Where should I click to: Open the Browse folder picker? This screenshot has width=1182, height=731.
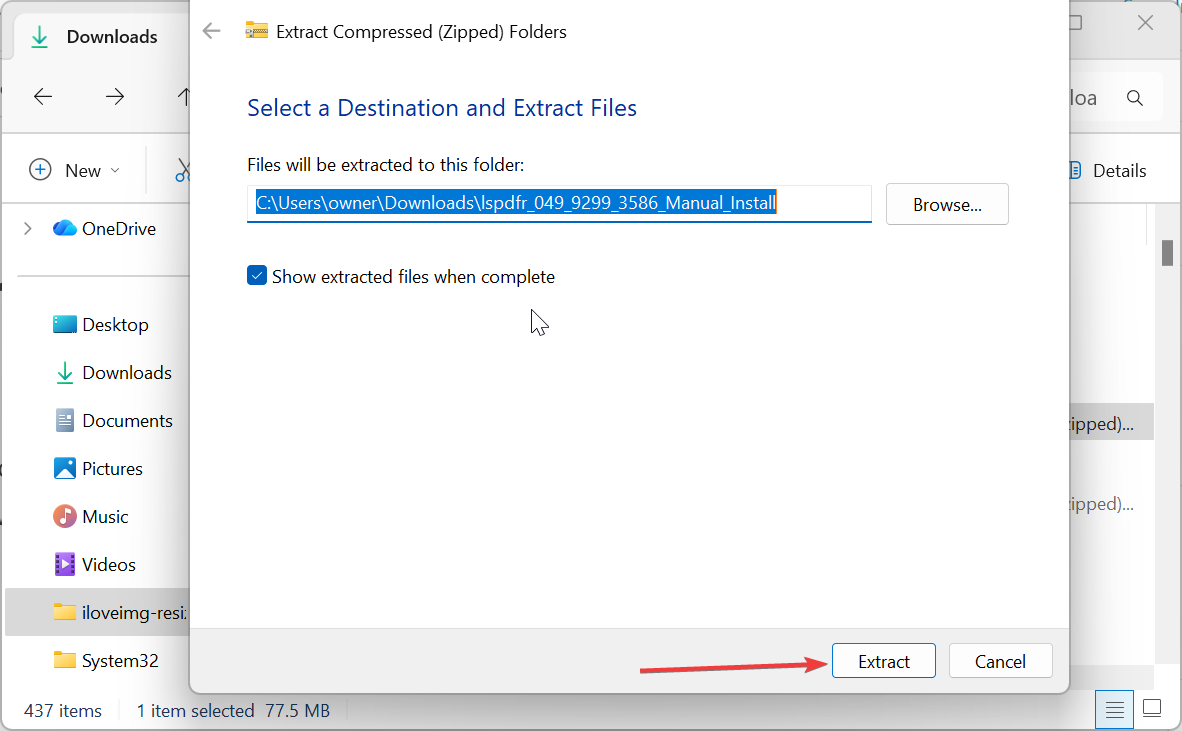[x=946, y=205]
